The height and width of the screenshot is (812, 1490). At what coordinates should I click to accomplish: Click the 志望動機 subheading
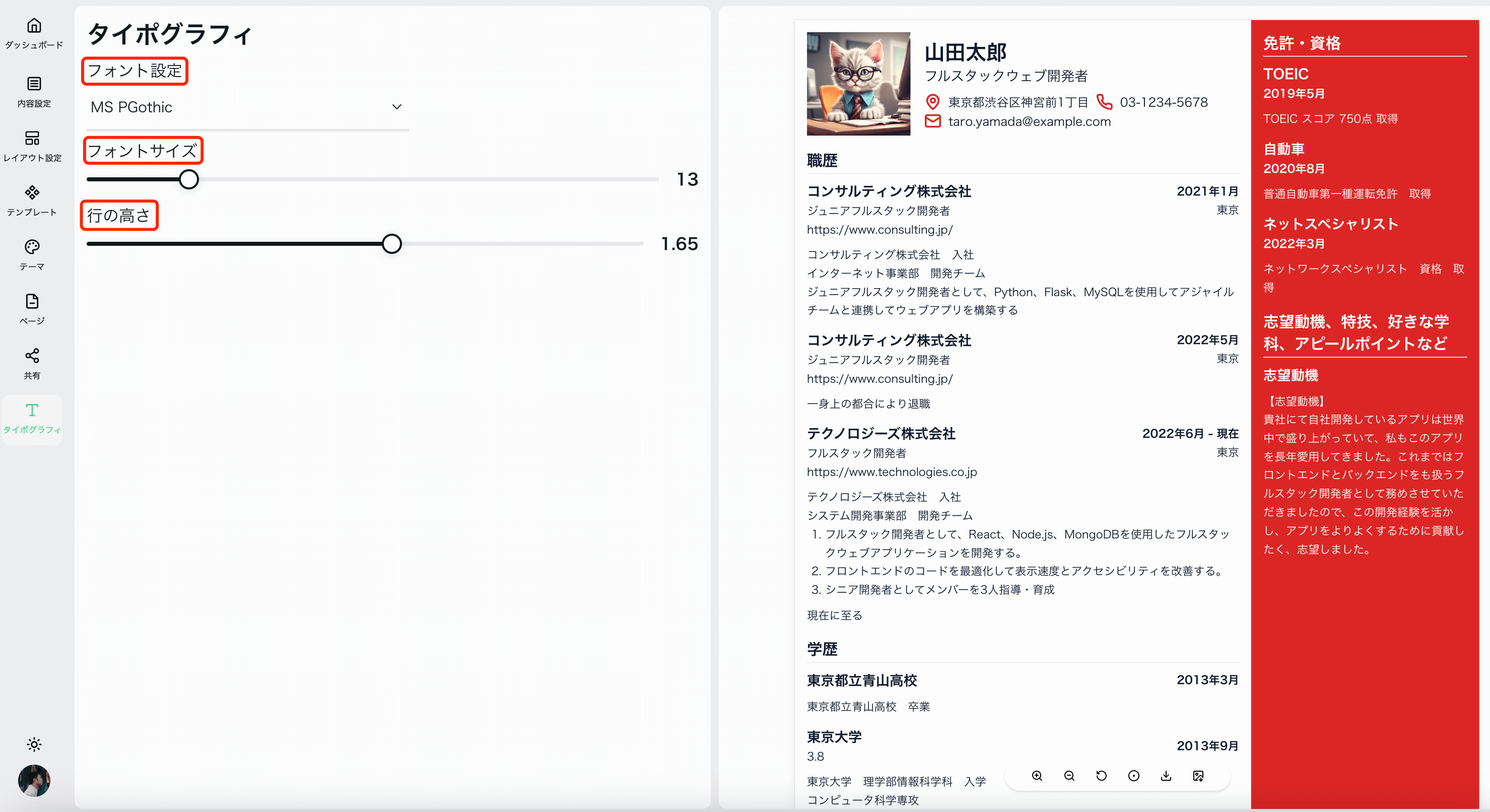coord(1291,375)
